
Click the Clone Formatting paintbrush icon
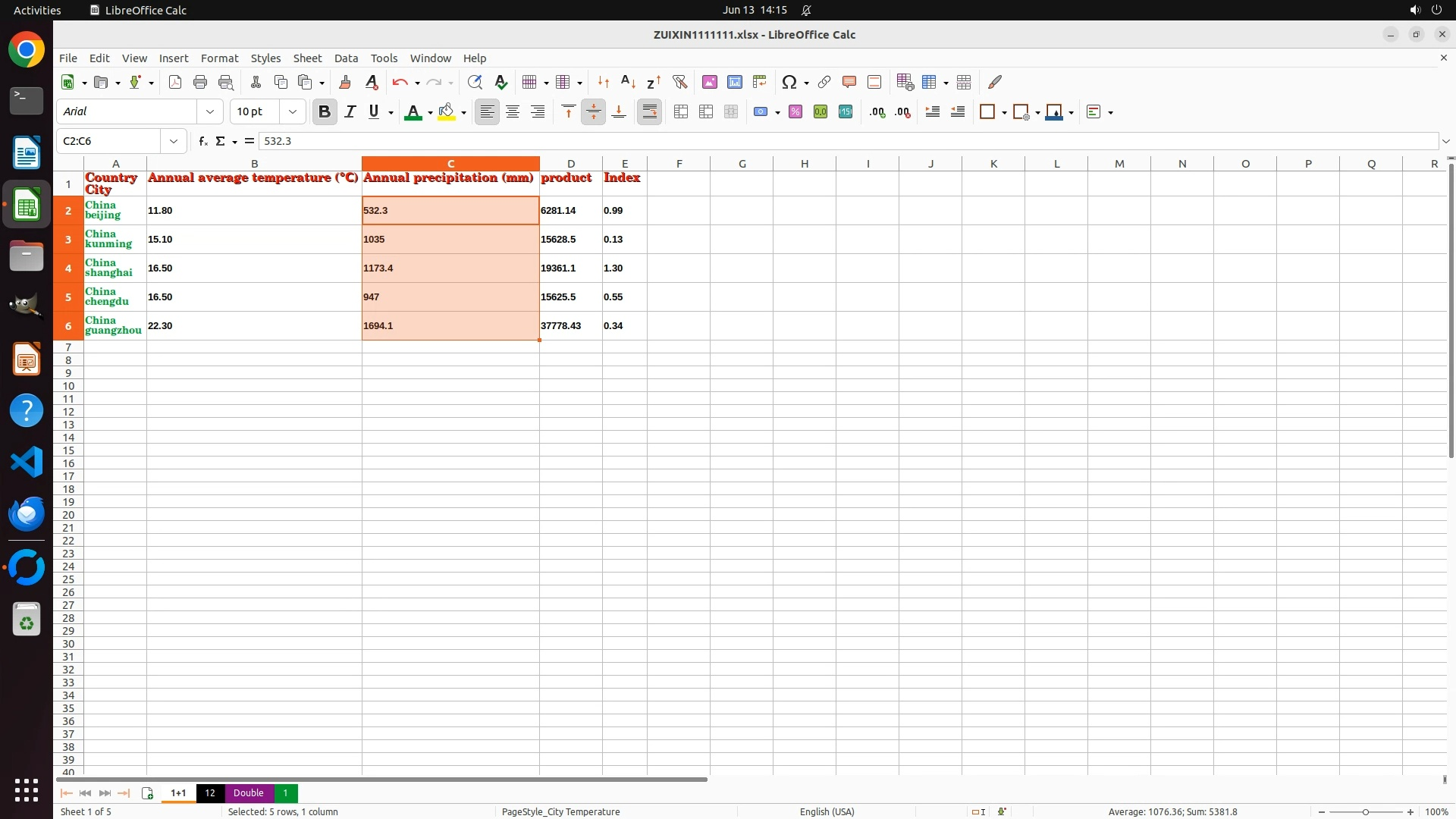point(345,82)
